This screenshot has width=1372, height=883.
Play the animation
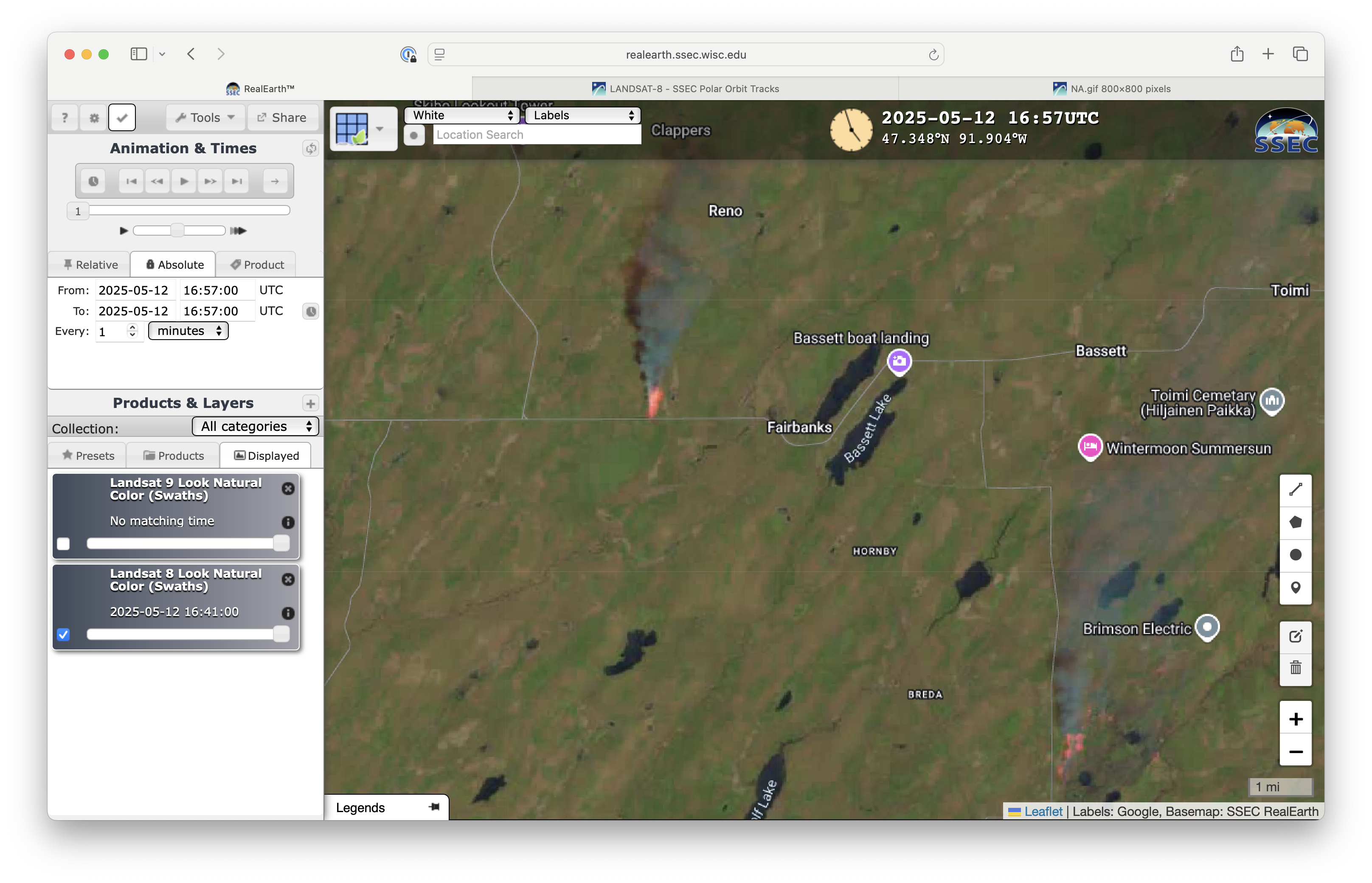184,181
